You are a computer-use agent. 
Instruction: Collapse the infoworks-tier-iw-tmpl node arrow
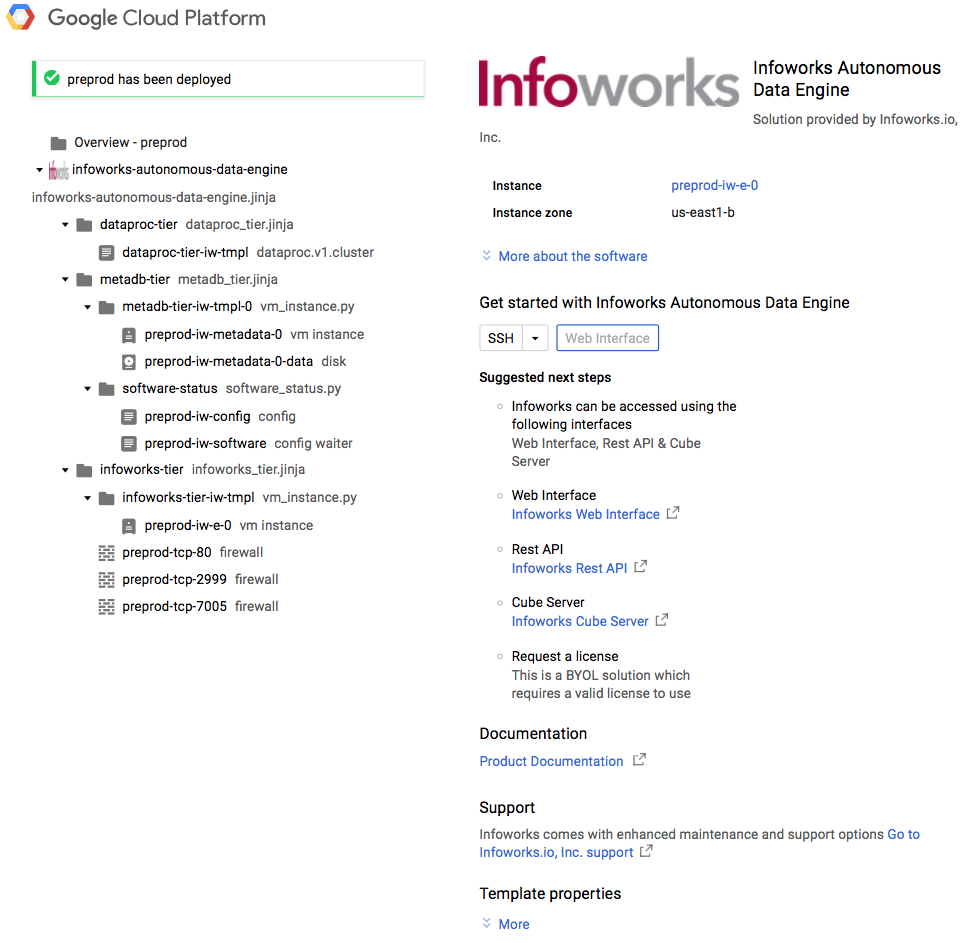[87, 498]
